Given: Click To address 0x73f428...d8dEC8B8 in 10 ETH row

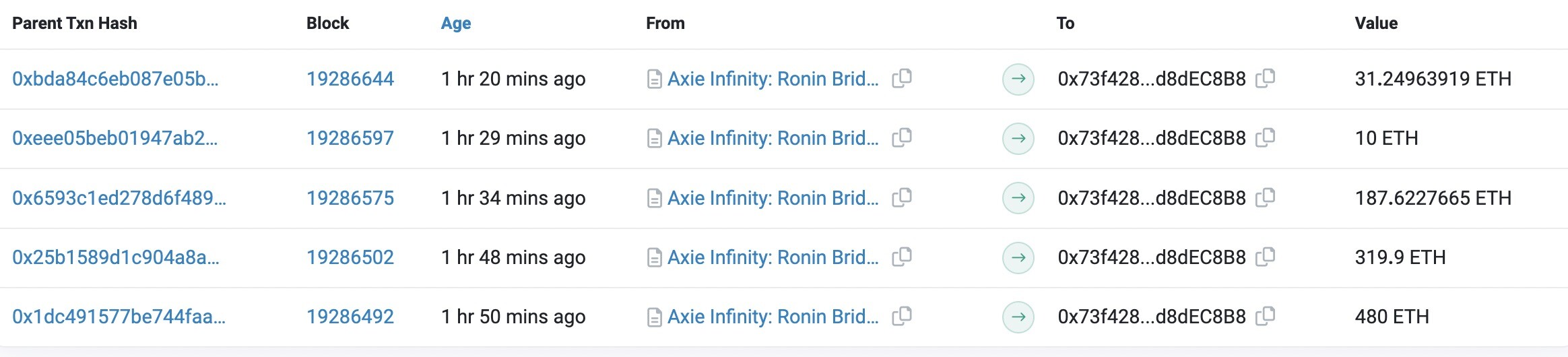Looking at the screenshot, I should 1152,138.
